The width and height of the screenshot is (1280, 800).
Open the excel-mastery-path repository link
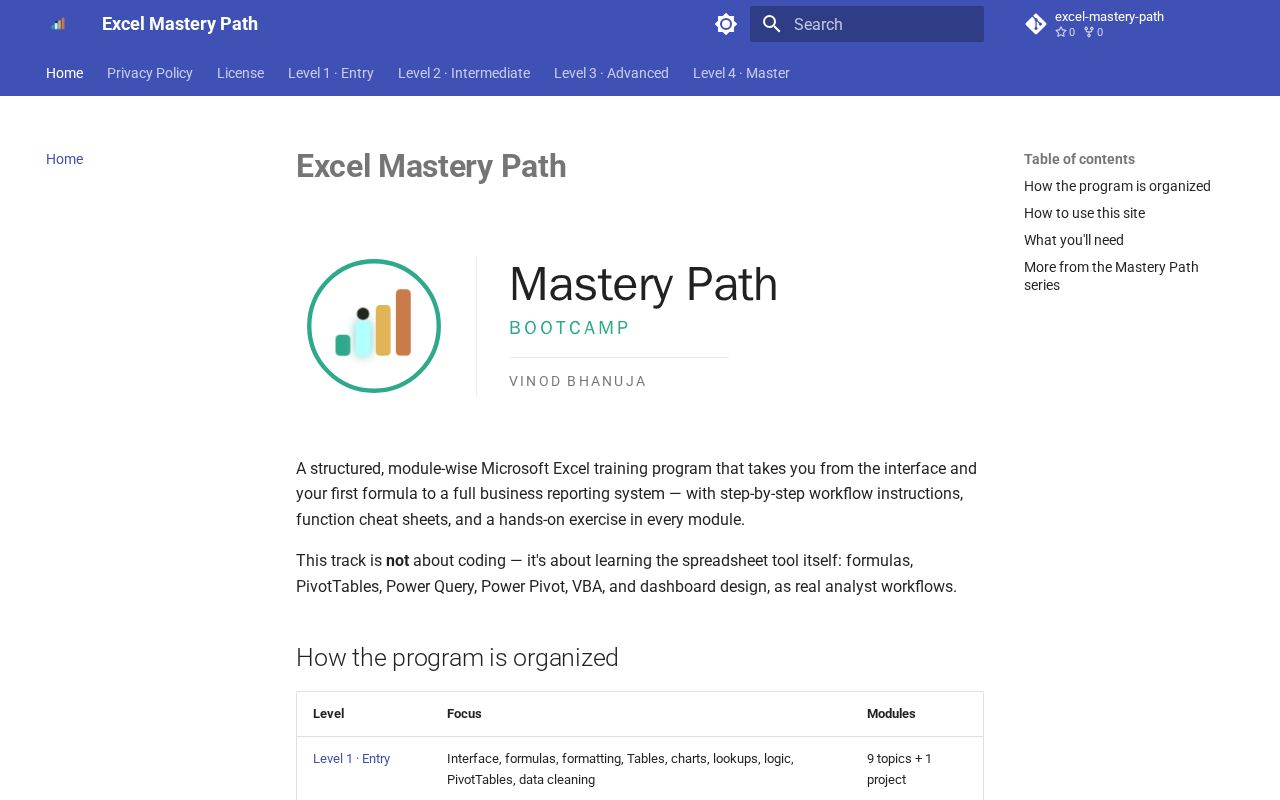1109,24
